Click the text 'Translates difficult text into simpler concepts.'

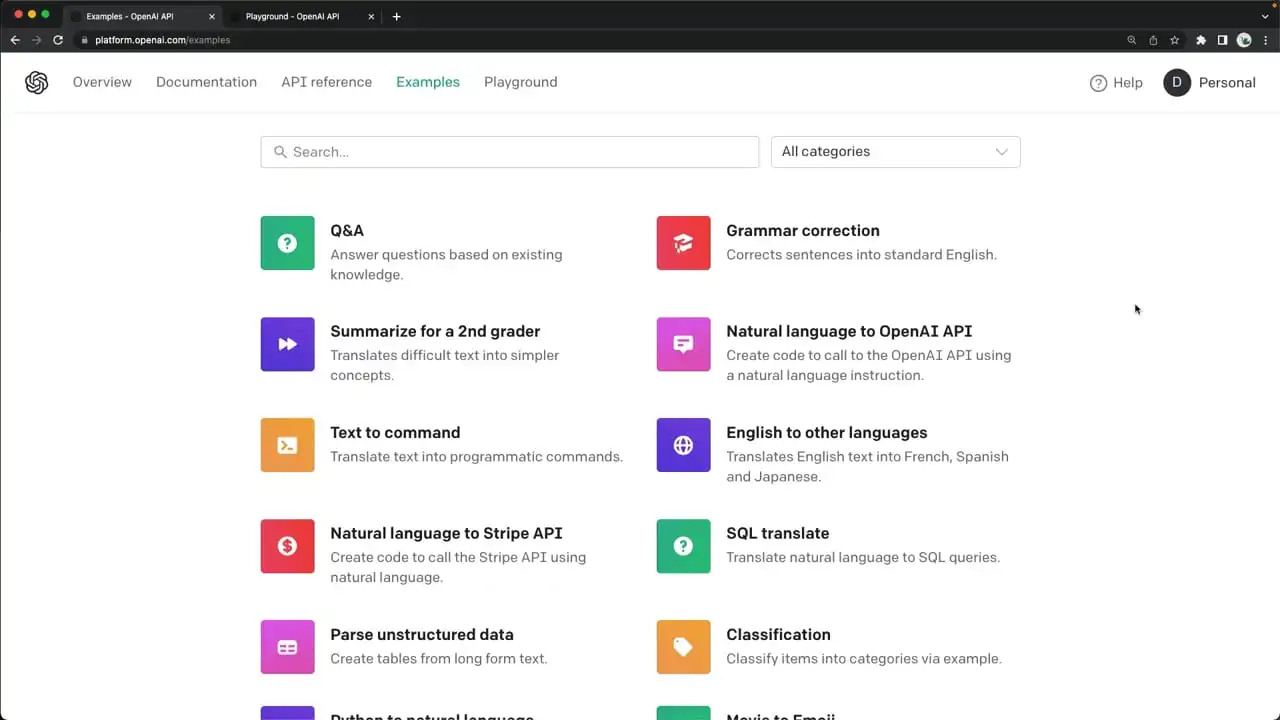point(445,366)
